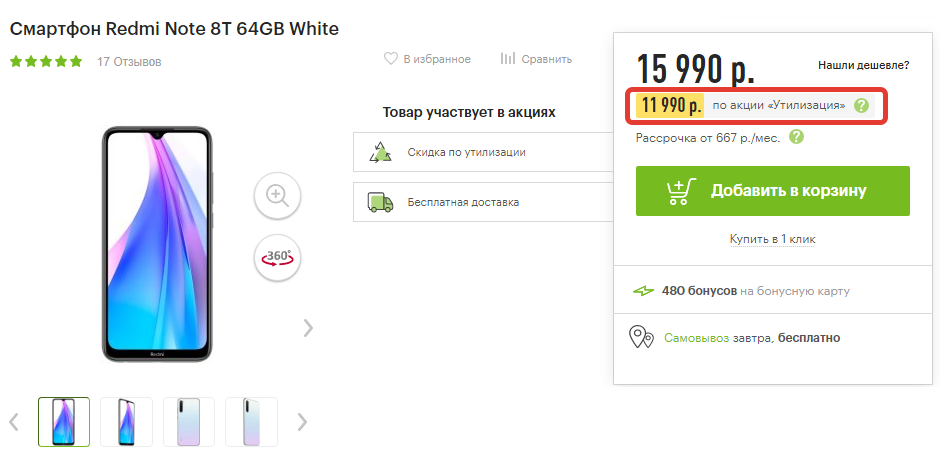This screenshot has height=457, width=940.
Task: Click the green delivery truck icon
Action: click(x=380, y=202)
